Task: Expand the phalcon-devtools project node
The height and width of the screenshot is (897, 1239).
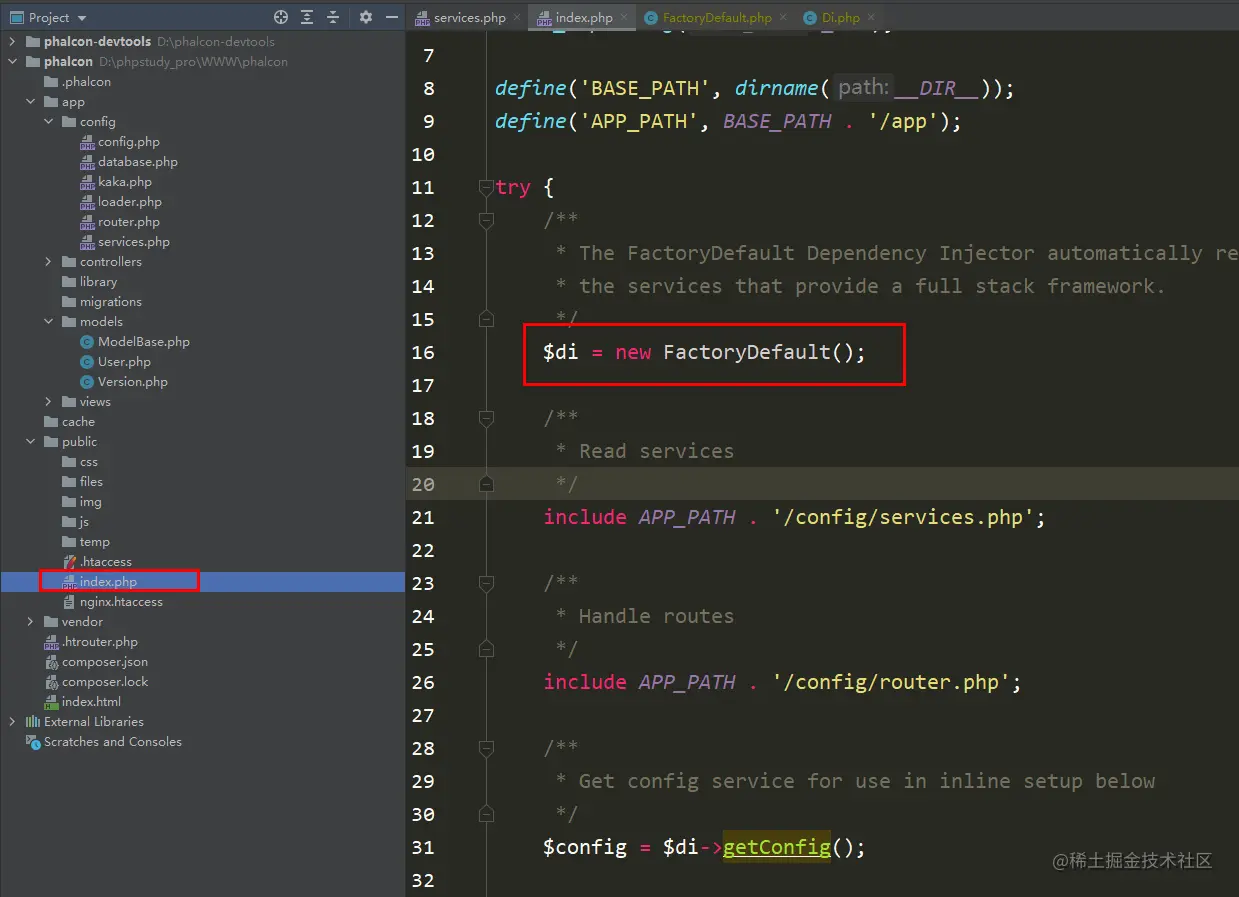Action: tap(13, 42)
